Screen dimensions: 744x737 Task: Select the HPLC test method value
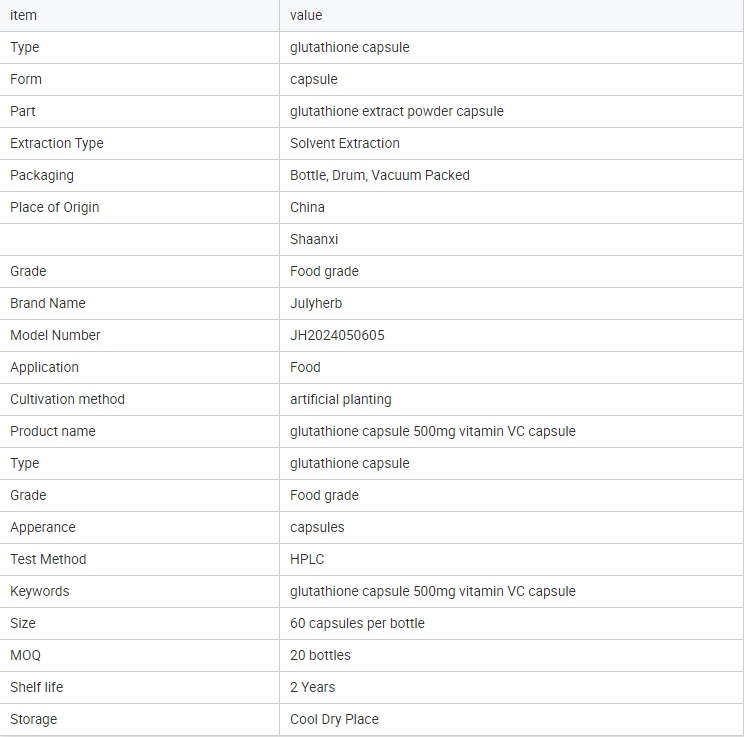(307, 559)
